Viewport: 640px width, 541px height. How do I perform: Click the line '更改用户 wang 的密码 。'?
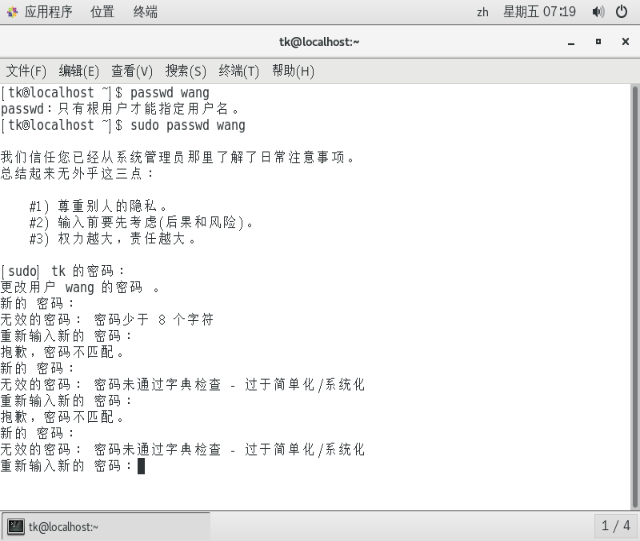point(80,287)
